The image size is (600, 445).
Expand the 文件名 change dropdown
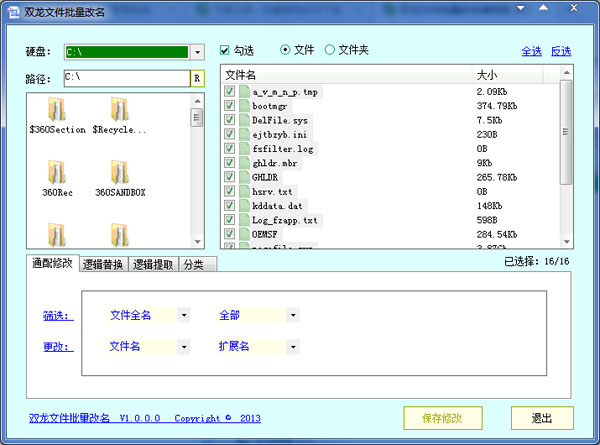click(x=184, y=347)
